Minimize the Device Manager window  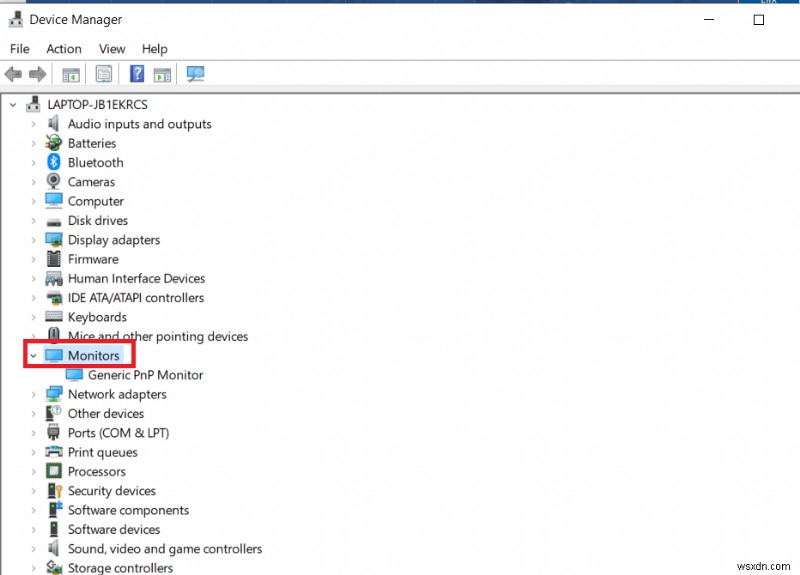point(709,19)
